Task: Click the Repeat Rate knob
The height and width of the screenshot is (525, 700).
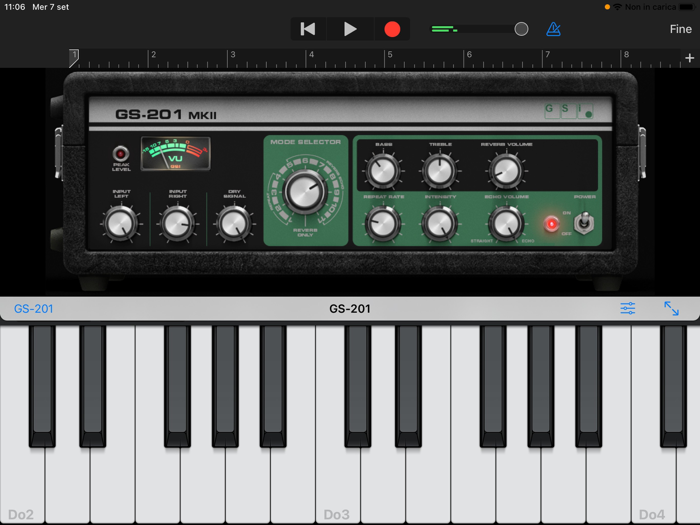Action: click(x=383, y=223)
